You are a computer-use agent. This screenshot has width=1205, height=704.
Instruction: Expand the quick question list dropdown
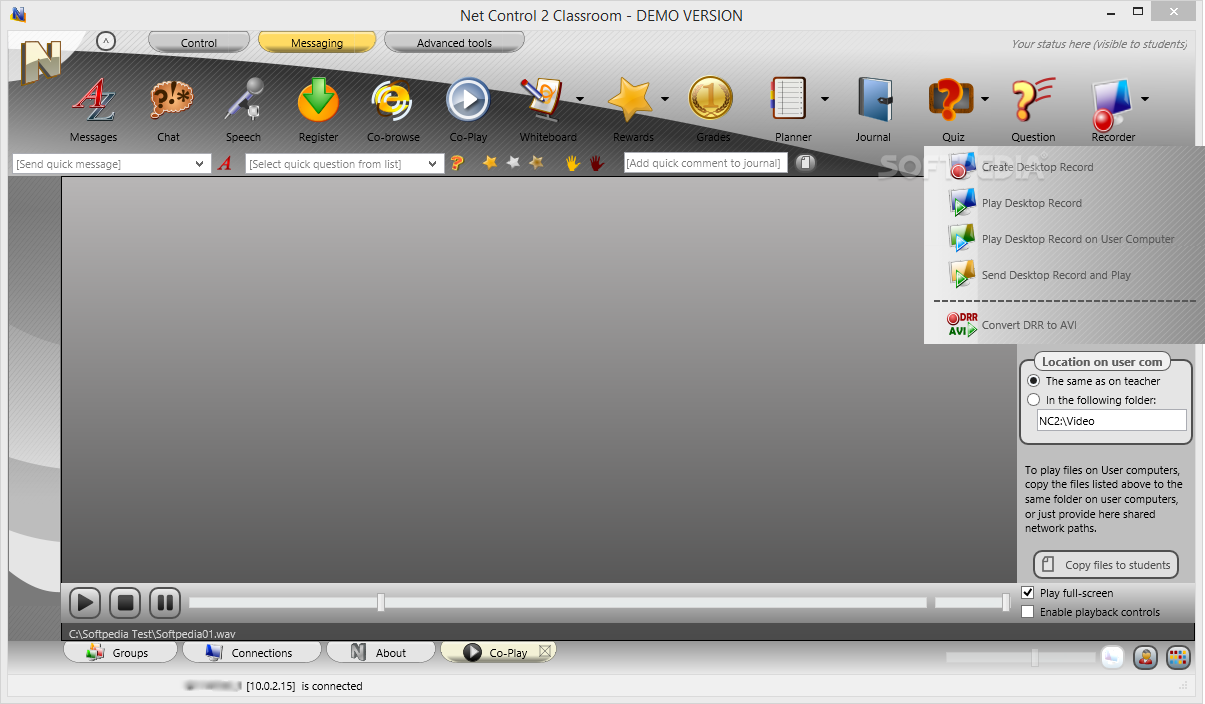pos(433,164)
